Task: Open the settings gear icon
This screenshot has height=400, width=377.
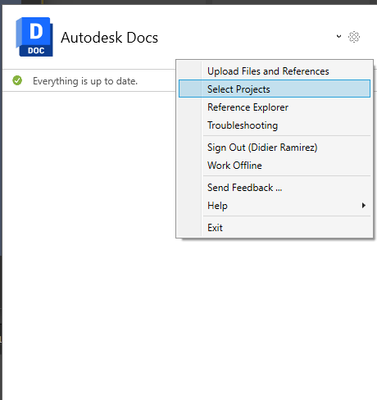Action: (354, 37)
